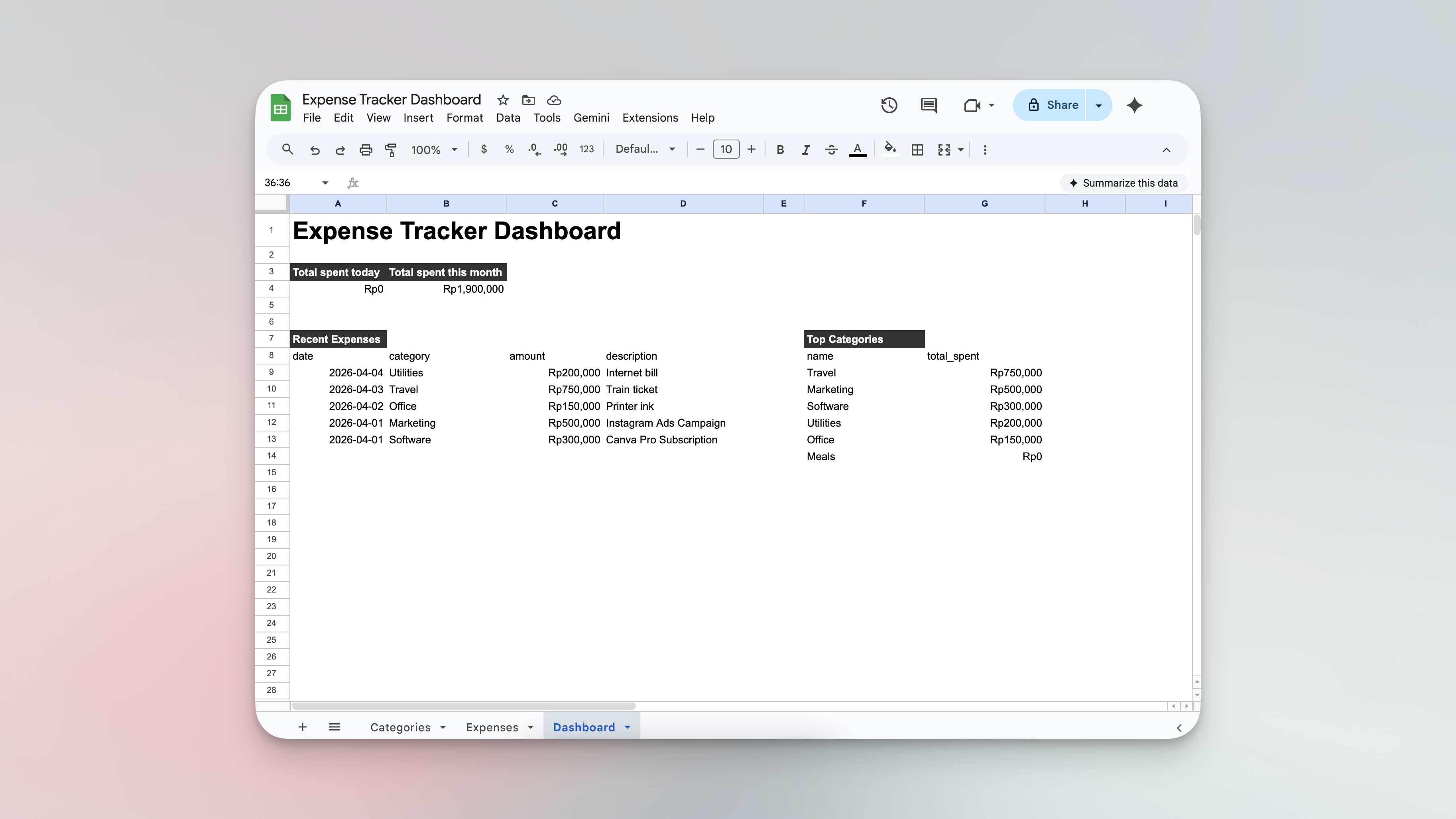This screenshot has height=819, width=1456.
Task: Merge cells button
Action: (x=944, y=150)
